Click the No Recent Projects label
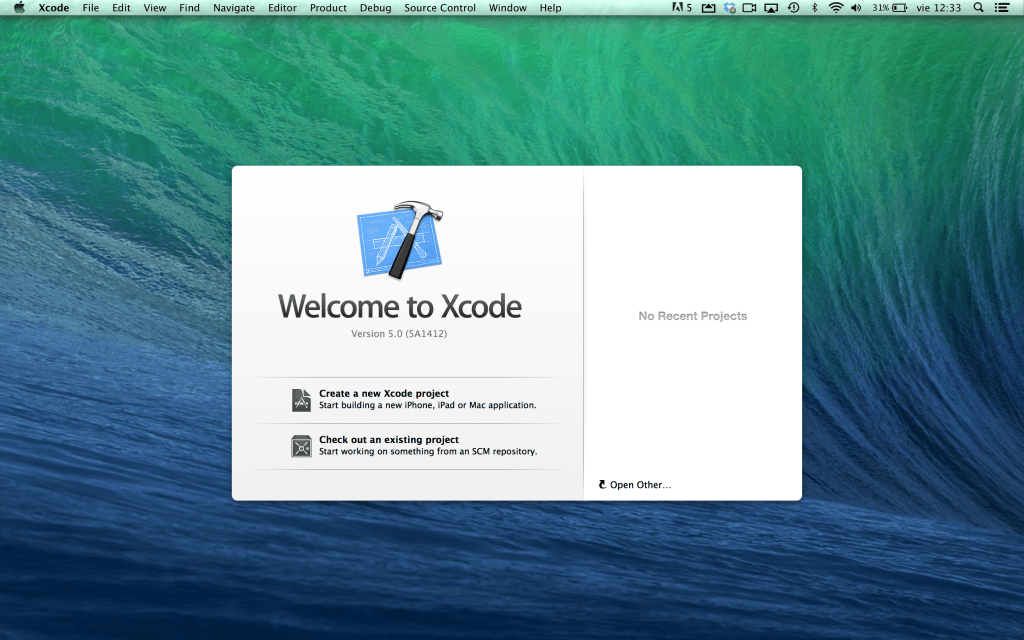The height and width of the screenshot is (640, 1024). (x=693, y=316)
